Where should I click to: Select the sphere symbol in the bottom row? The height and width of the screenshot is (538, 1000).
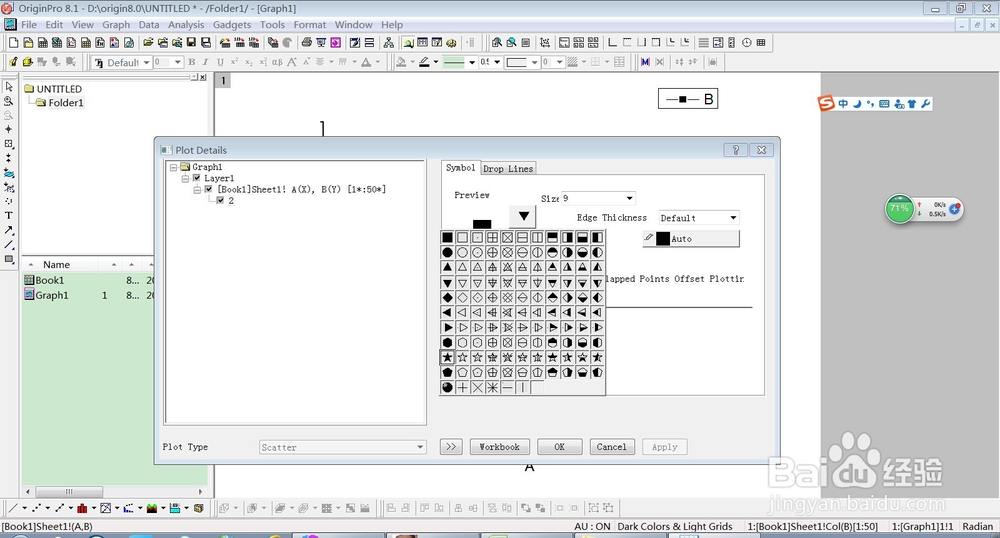pos(447,388)
